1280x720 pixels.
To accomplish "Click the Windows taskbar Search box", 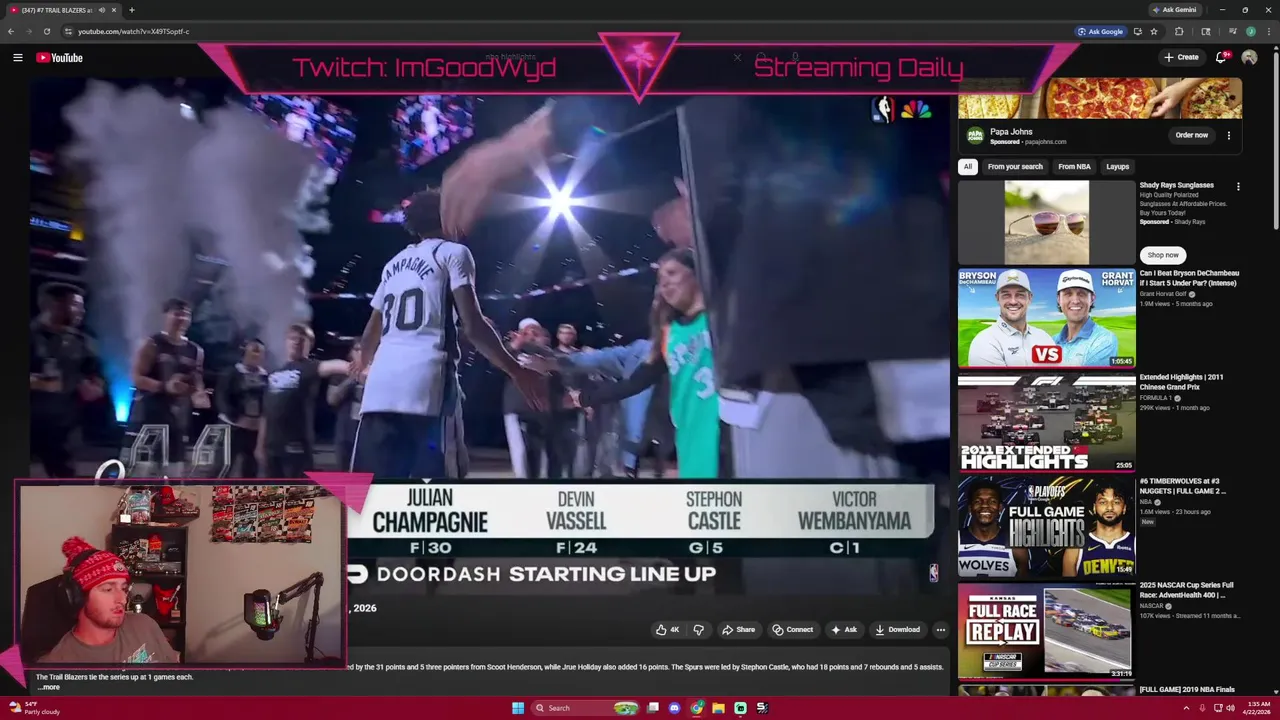I will click(586, 708).
